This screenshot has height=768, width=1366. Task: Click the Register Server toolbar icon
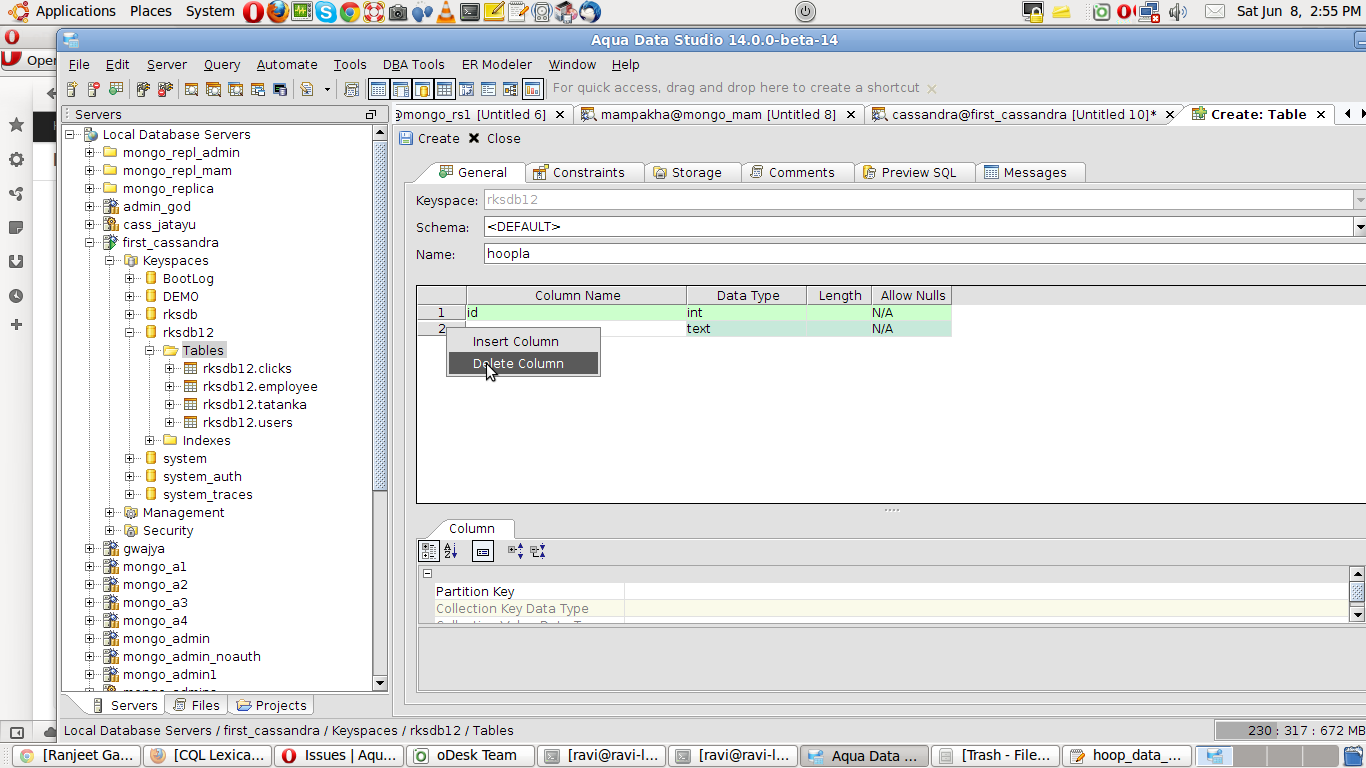point(74,89)
